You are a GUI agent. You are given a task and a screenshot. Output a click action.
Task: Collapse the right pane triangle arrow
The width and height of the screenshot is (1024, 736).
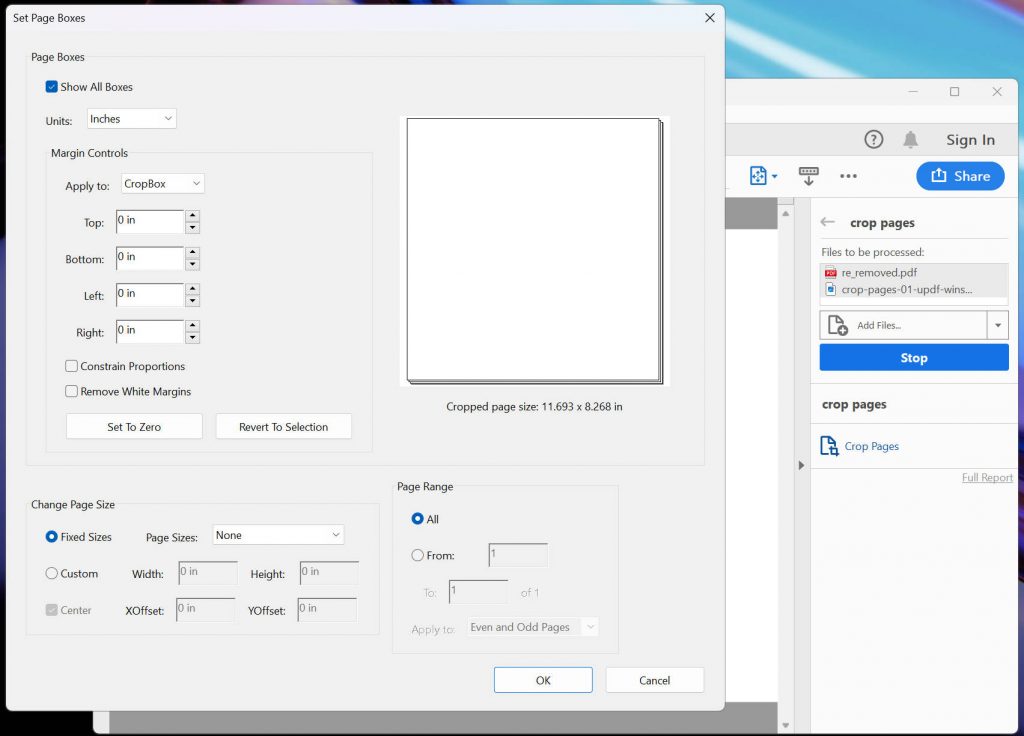pyautogui.click(x=801, y=466)
